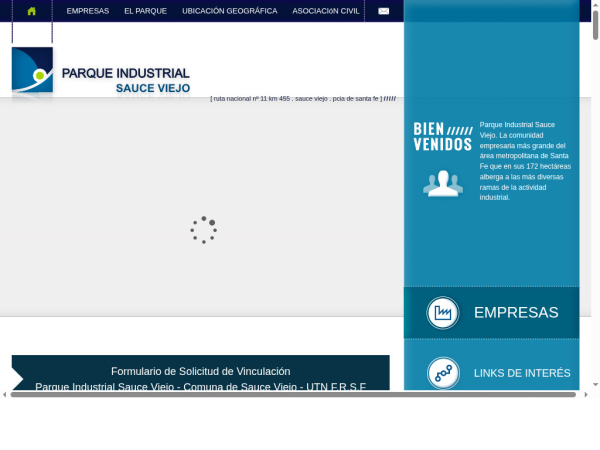Screen dimensions: 600x450
Task: Click the loading spinner in slideshow area
Action: click(x=204, y=230)
